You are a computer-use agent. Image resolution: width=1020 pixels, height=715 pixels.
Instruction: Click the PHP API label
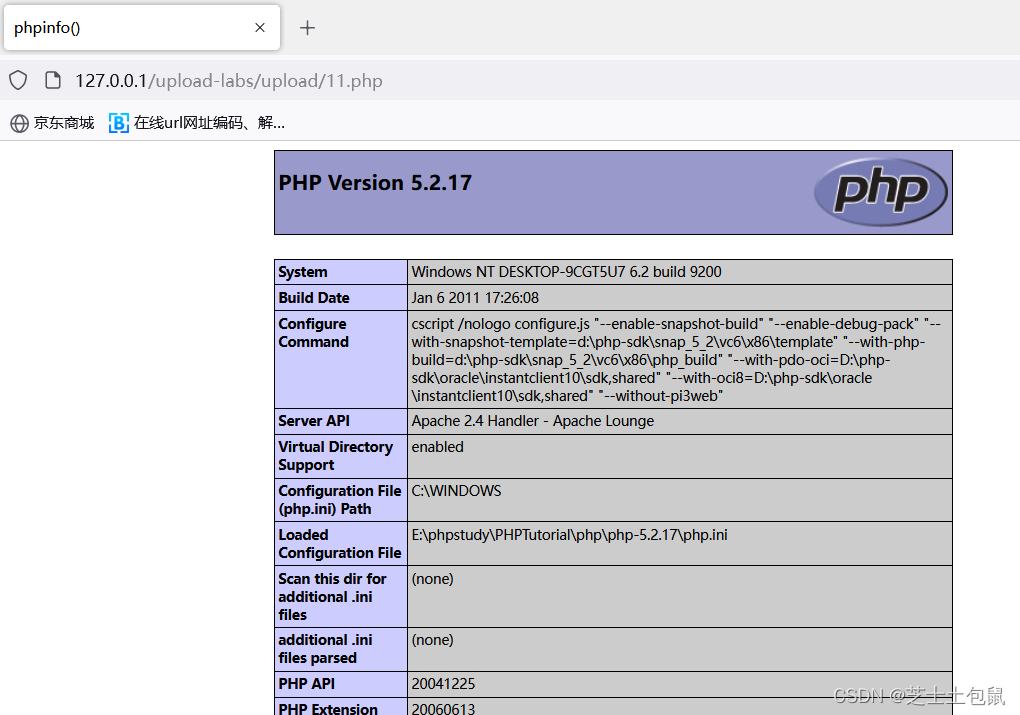(306, 684)
